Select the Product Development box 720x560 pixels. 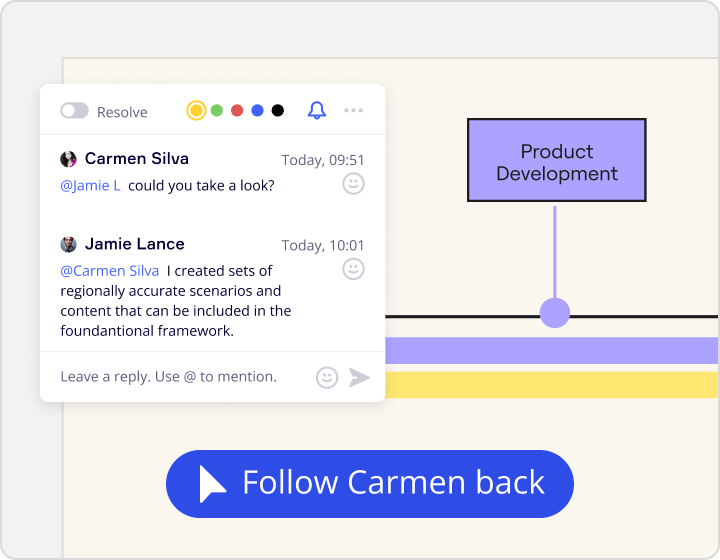(x=557, y=160)
